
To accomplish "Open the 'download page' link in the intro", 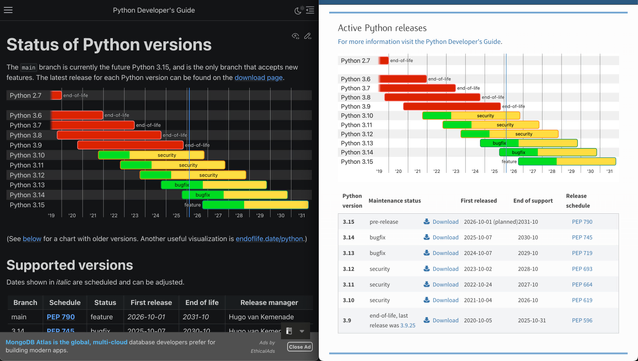I will 258,77.
